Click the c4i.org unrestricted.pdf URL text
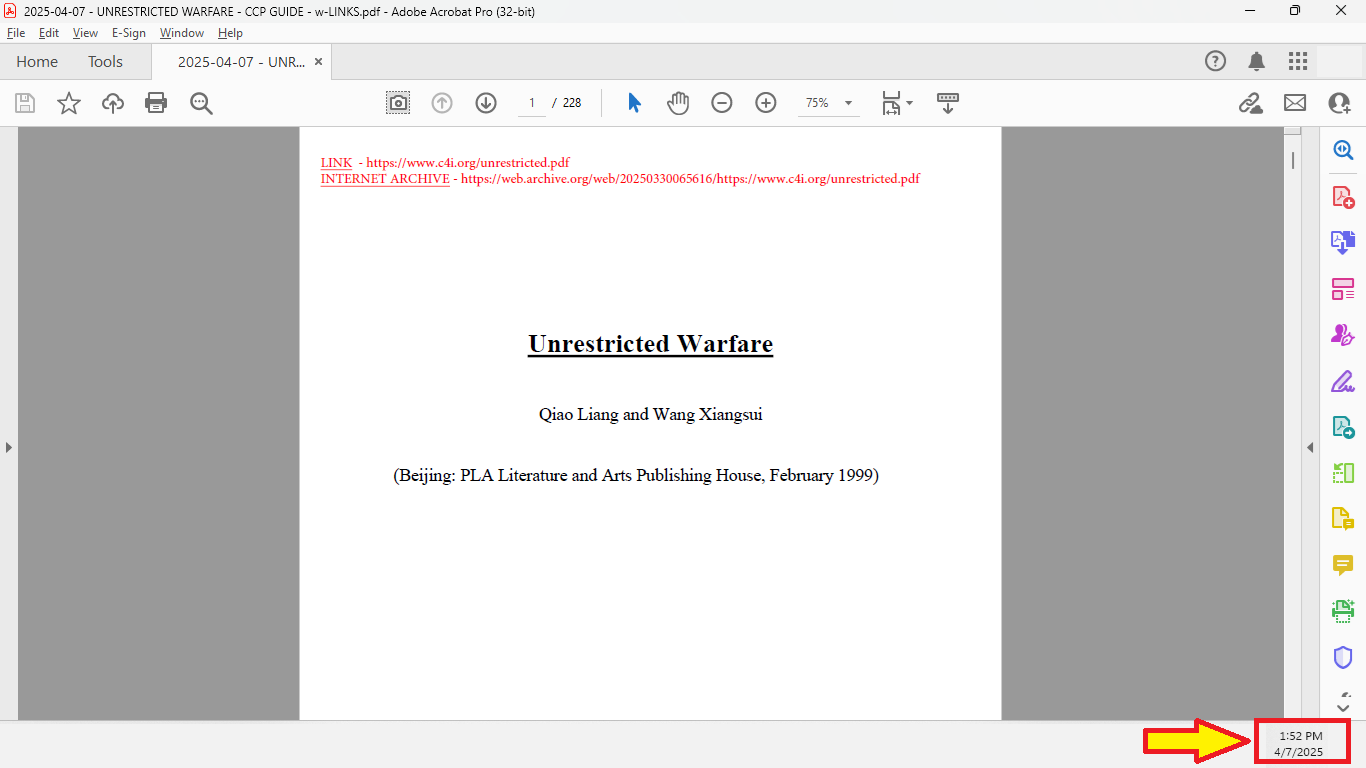Viewport: 1366px width, 768px height. click(468, 162)
